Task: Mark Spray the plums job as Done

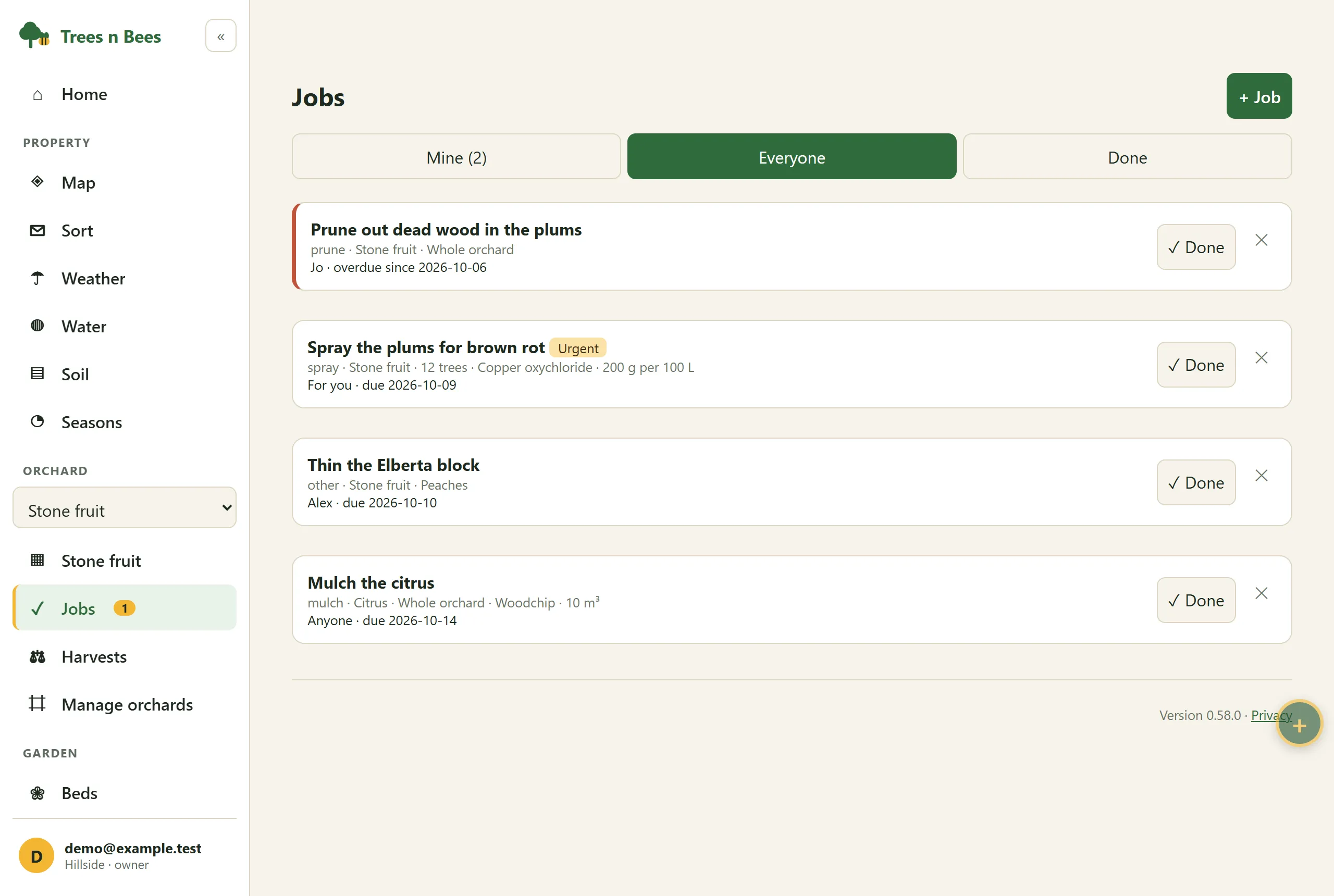Action: tap(1196, 365)
